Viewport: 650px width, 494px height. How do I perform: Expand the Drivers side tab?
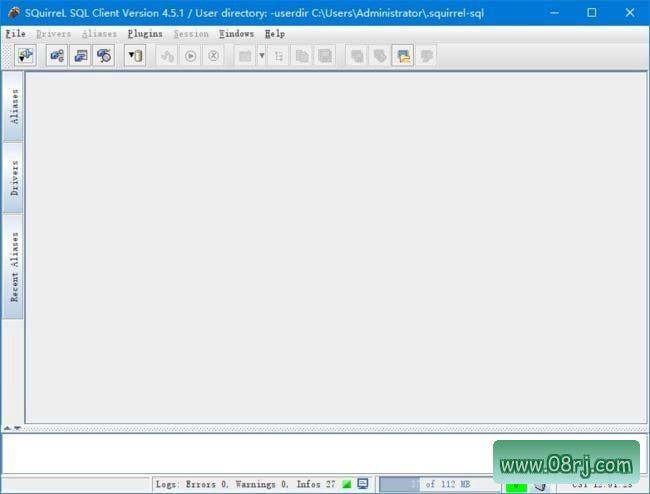click(13, 178)
